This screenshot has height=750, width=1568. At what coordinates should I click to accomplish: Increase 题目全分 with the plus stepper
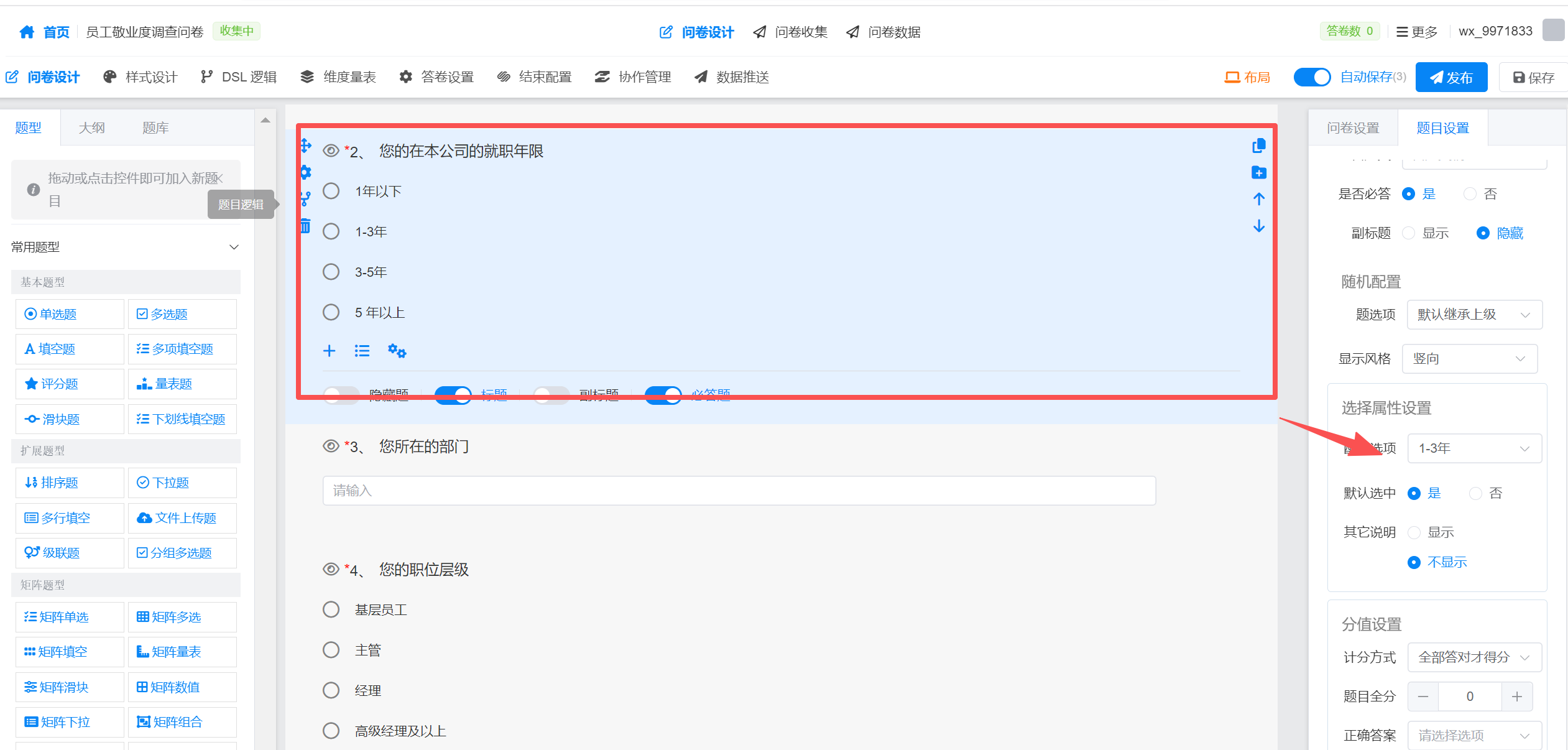[x=1516, y=697]
